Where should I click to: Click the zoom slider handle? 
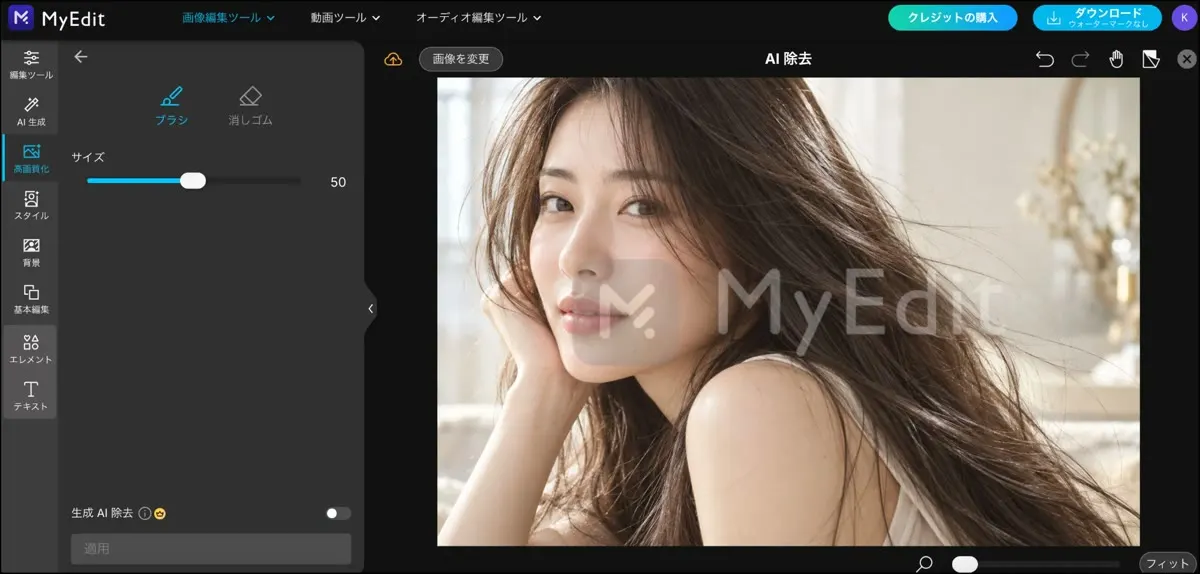965,564
